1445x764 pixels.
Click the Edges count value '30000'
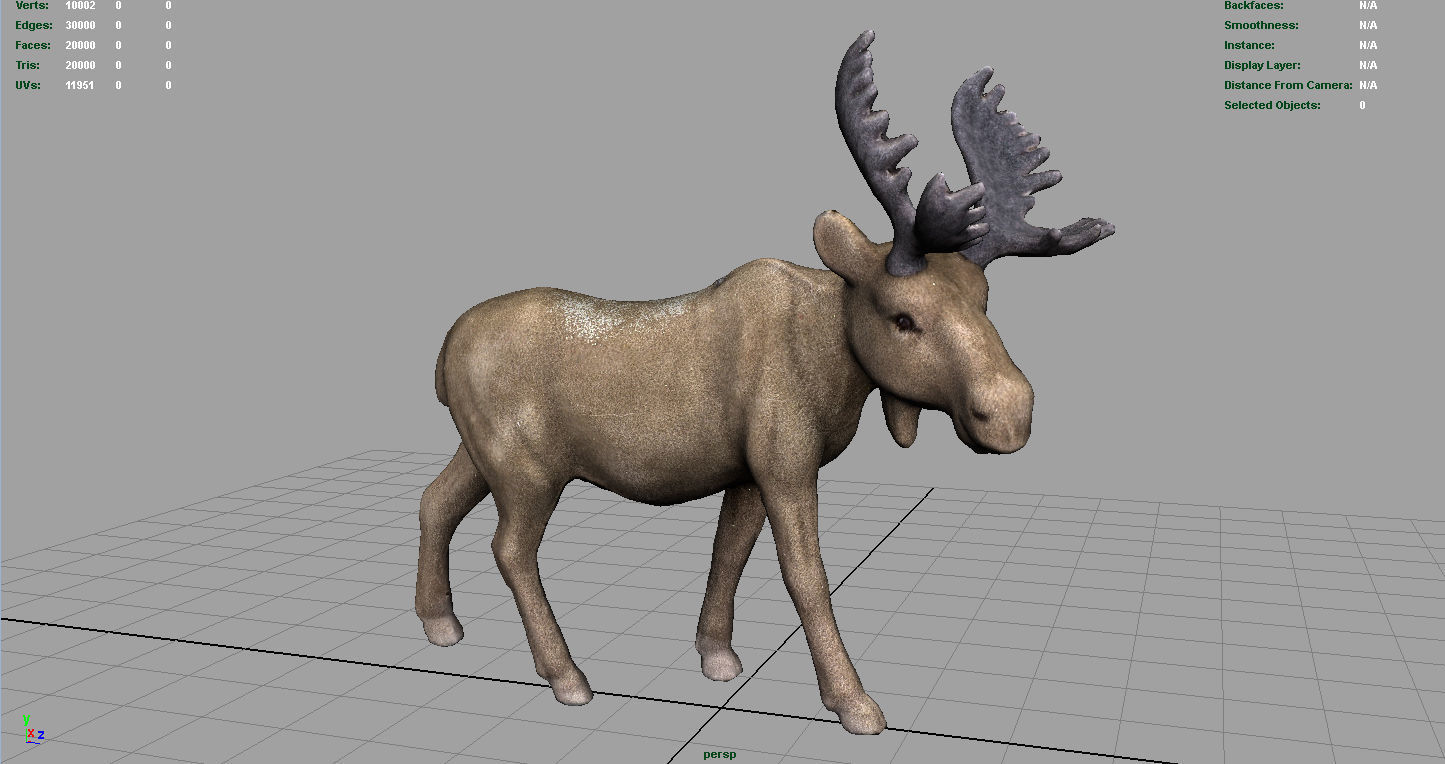80,25
